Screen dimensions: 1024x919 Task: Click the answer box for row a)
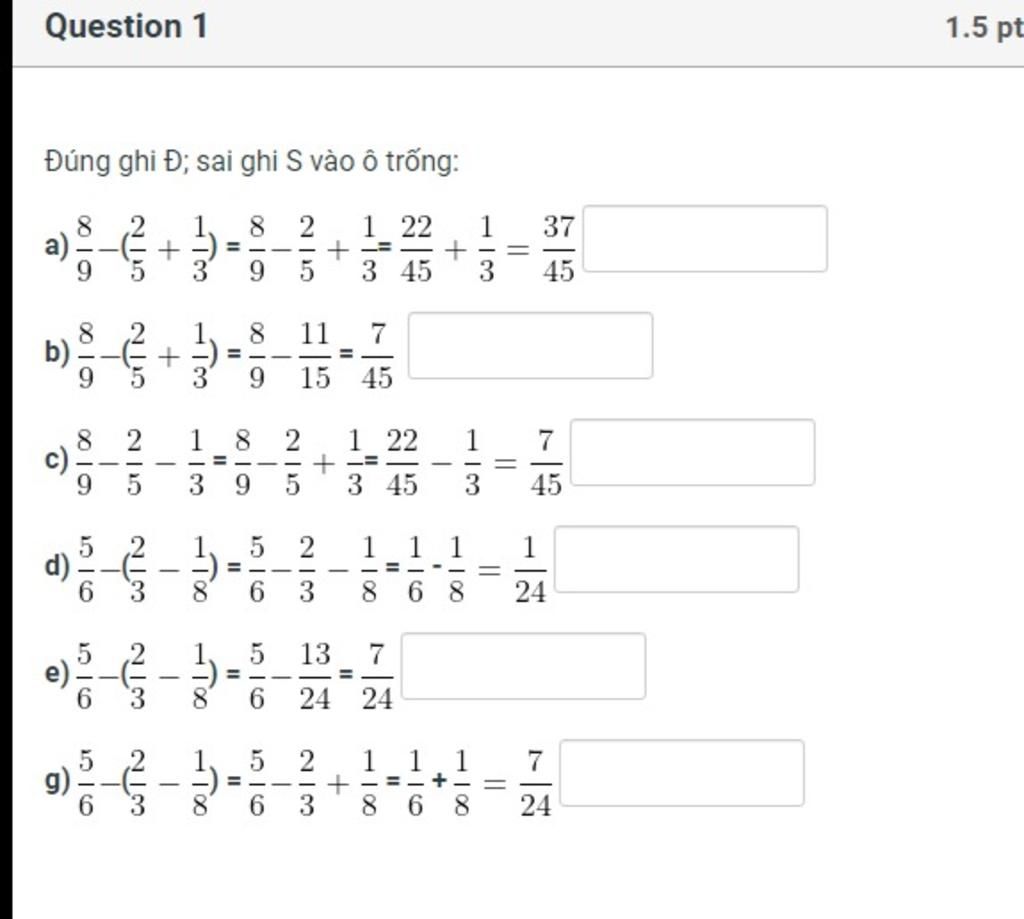click(x=705, y=238)
